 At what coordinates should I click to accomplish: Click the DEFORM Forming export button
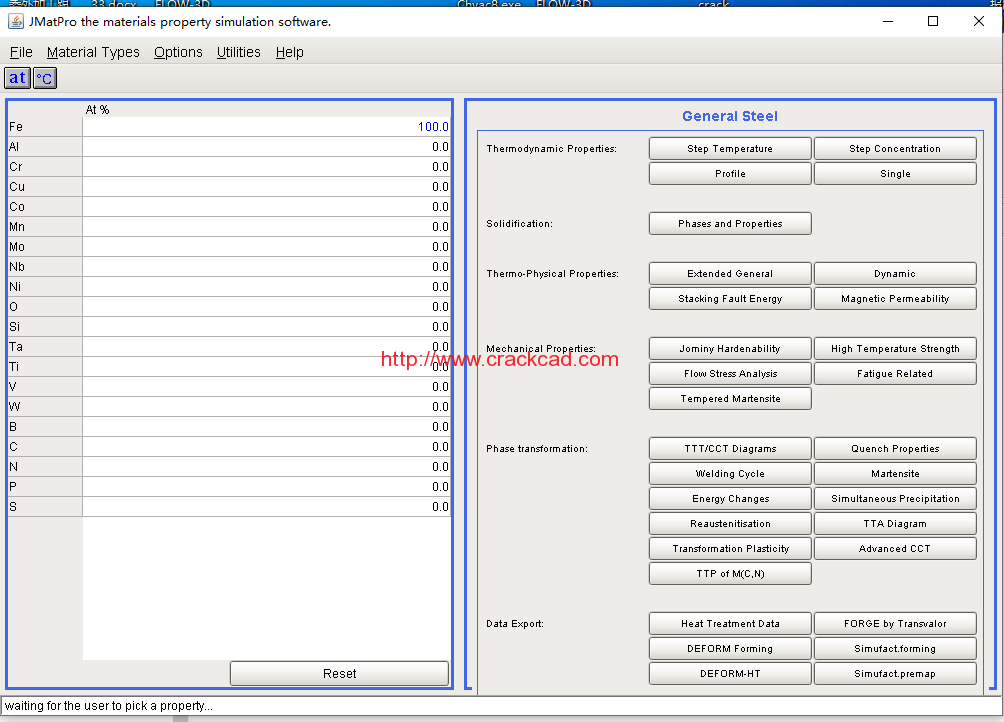pos(730,648)
